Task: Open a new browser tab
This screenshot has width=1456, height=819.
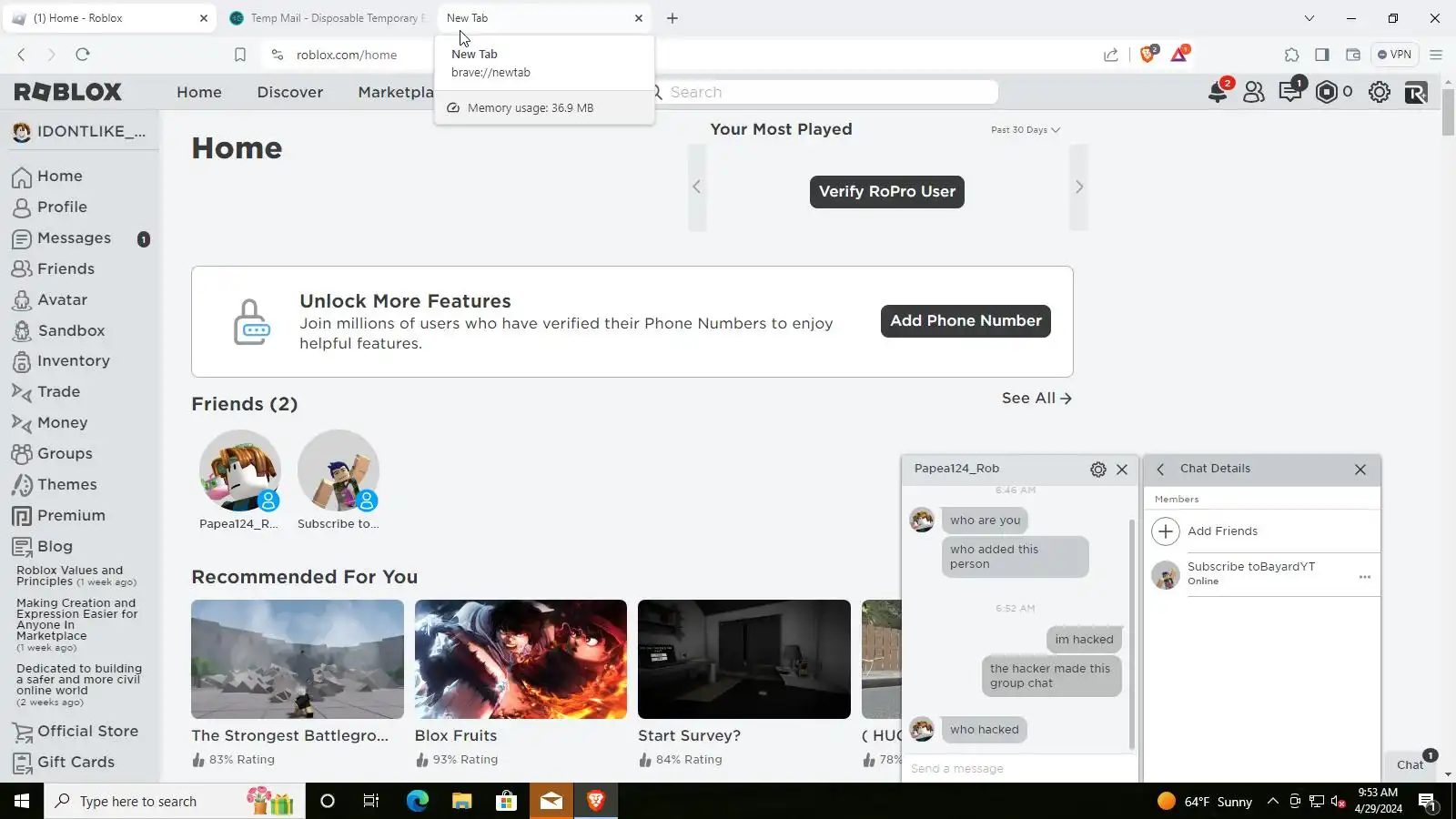Action: pos(672,18)
